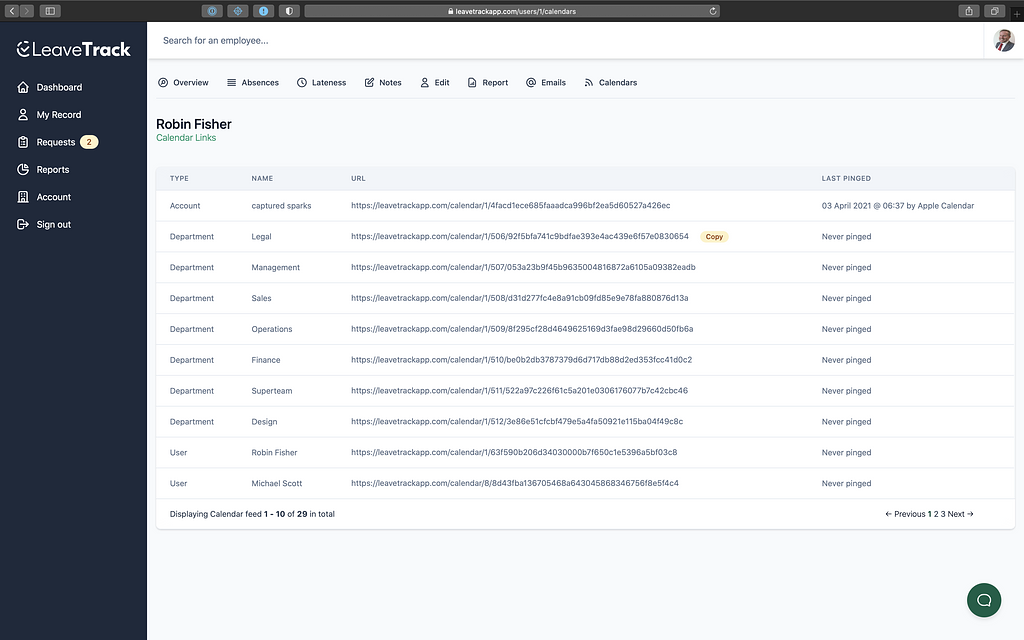Image resolution: width=1024 pixels, height=640 pixels.
Task: Click the shield privacy extension icon
Action: pyautogui.click(x=289, y=10)
